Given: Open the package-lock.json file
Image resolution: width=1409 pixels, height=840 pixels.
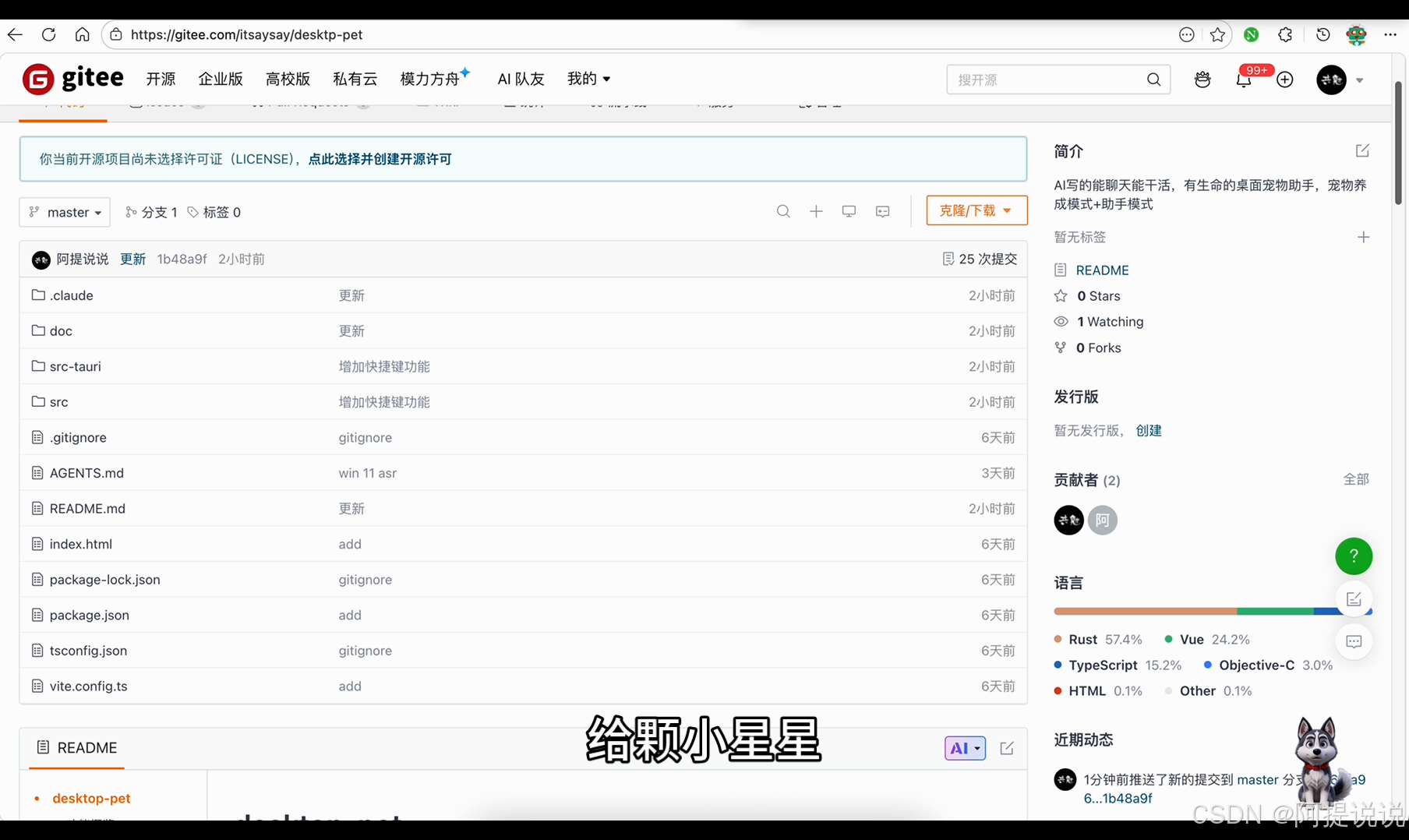Looking at the screenshot, I should pyautogui.click(x=105, y=580).
